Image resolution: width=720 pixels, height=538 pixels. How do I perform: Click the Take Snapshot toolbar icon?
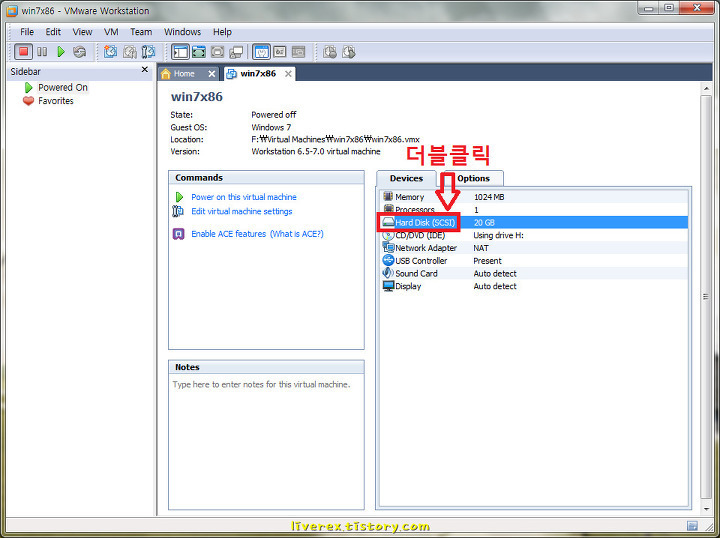(110, 51)
